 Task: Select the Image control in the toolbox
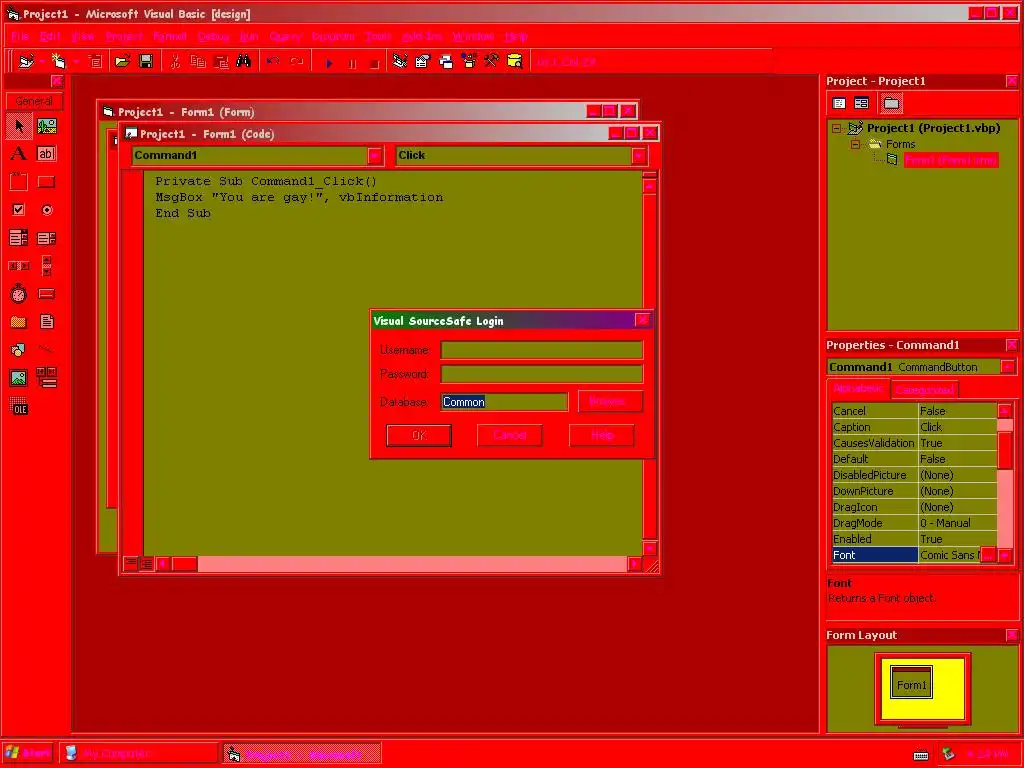point(19,377)
